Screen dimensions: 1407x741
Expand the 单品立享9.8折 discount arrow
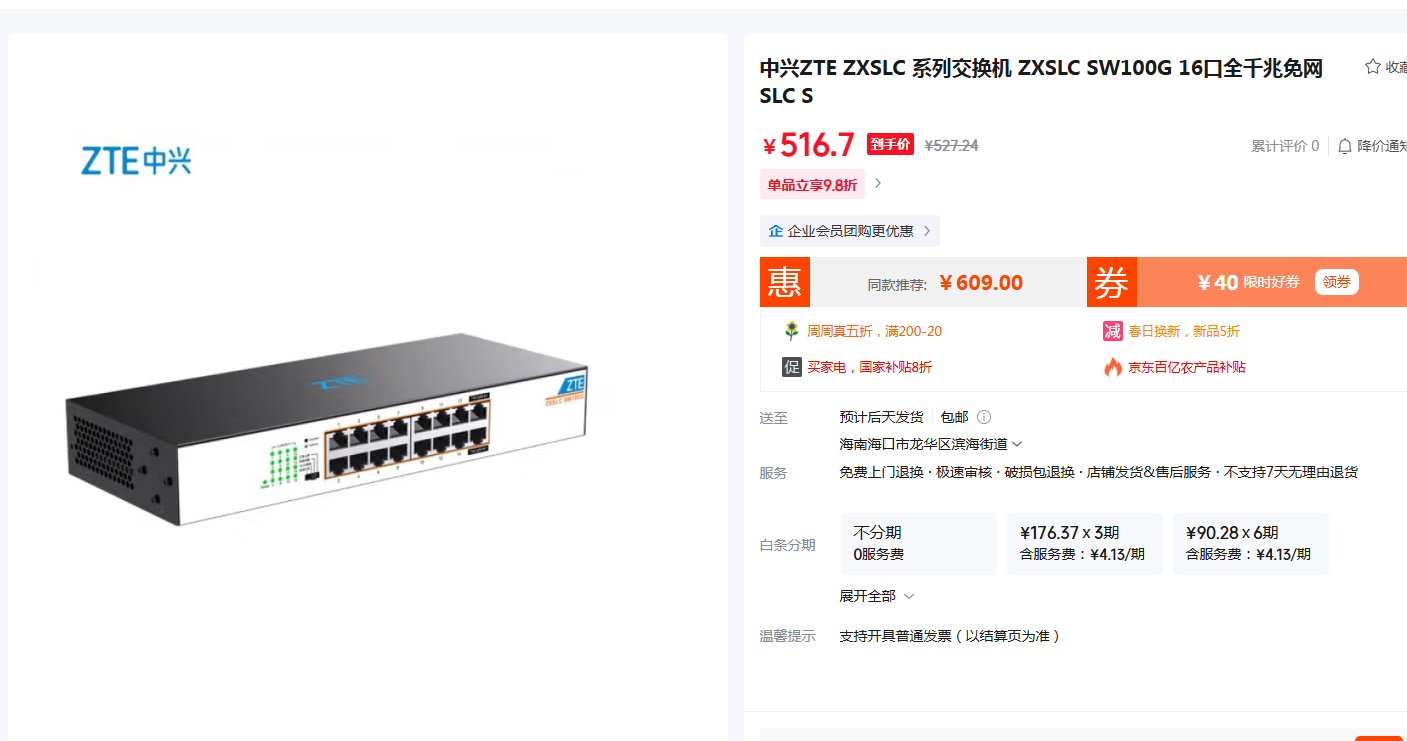(x=878, y=183)
